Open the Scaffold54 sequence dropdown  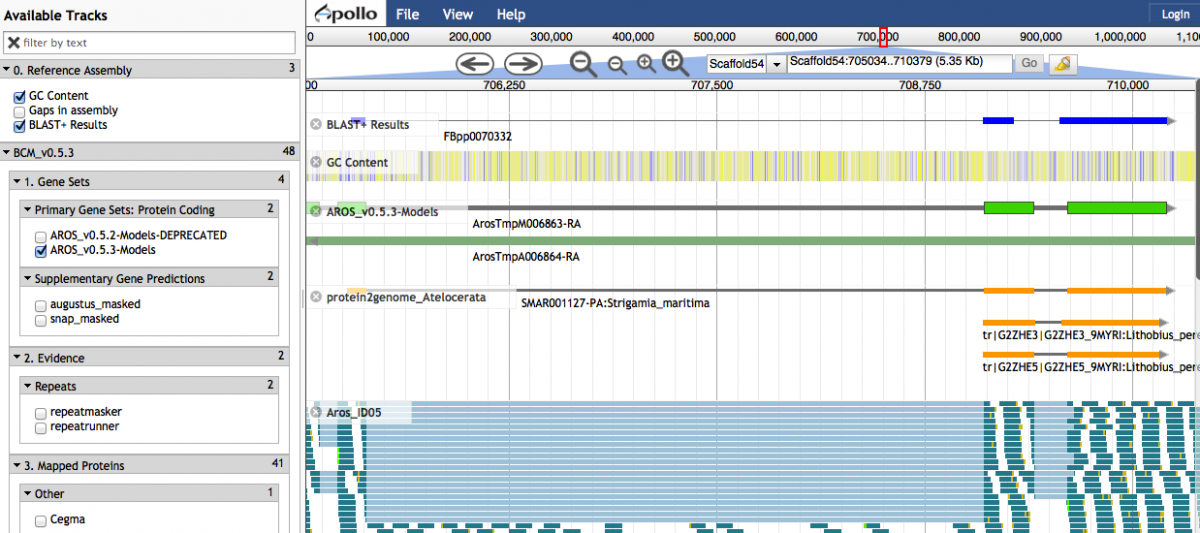point(775,64)
